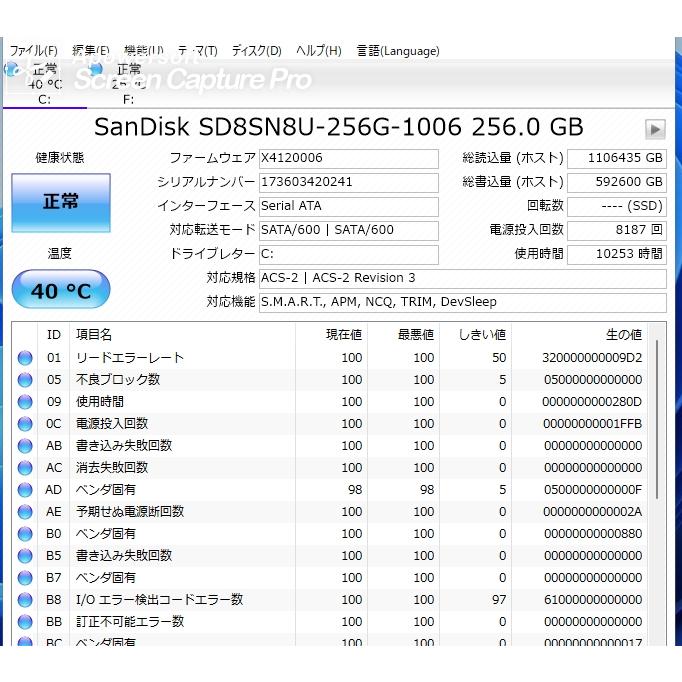Select the 予期せぬ電源断回数 attribute name

tap(130, 512)
